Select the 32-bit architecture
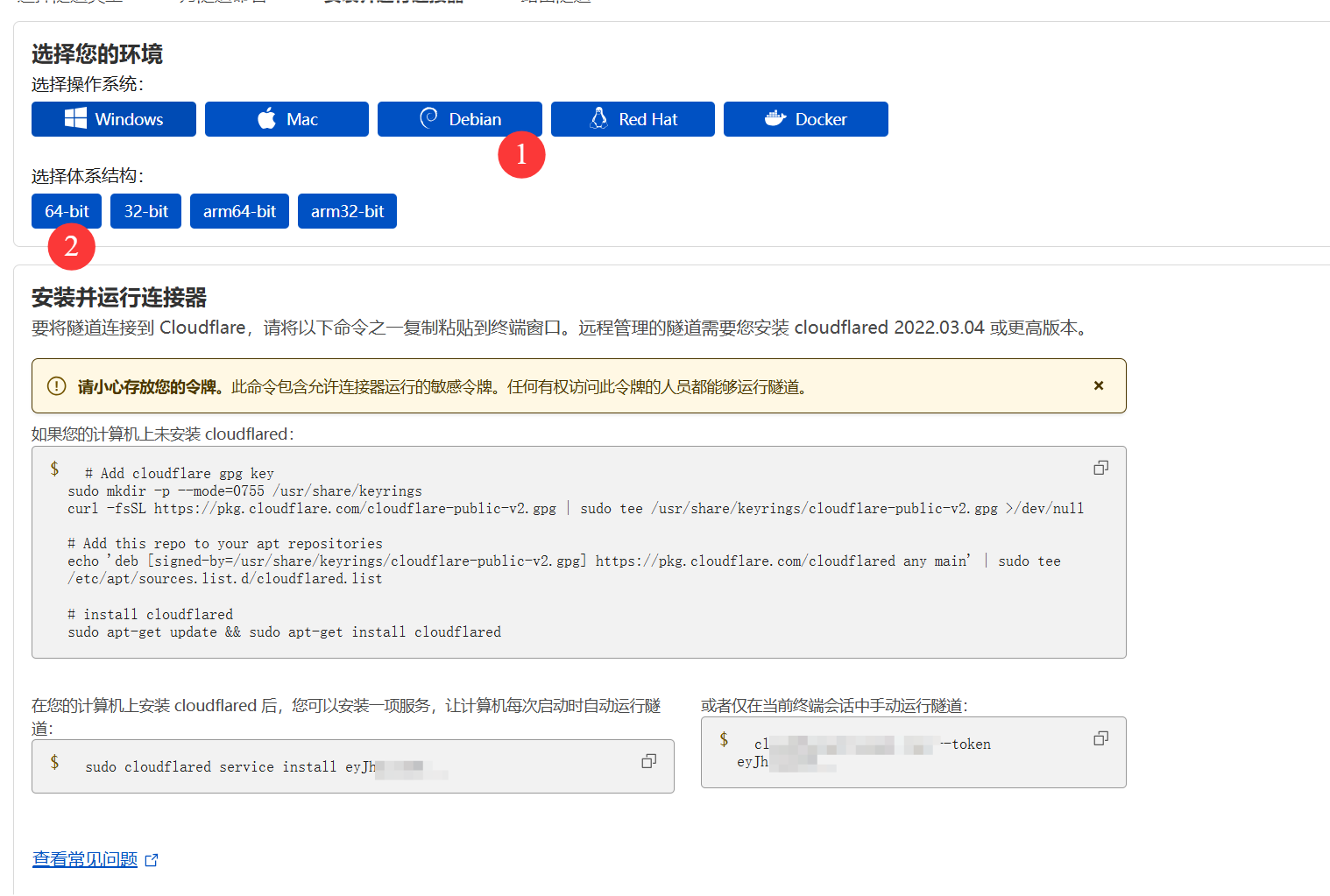Screen dimensions: 1330x896 point(145,211)
